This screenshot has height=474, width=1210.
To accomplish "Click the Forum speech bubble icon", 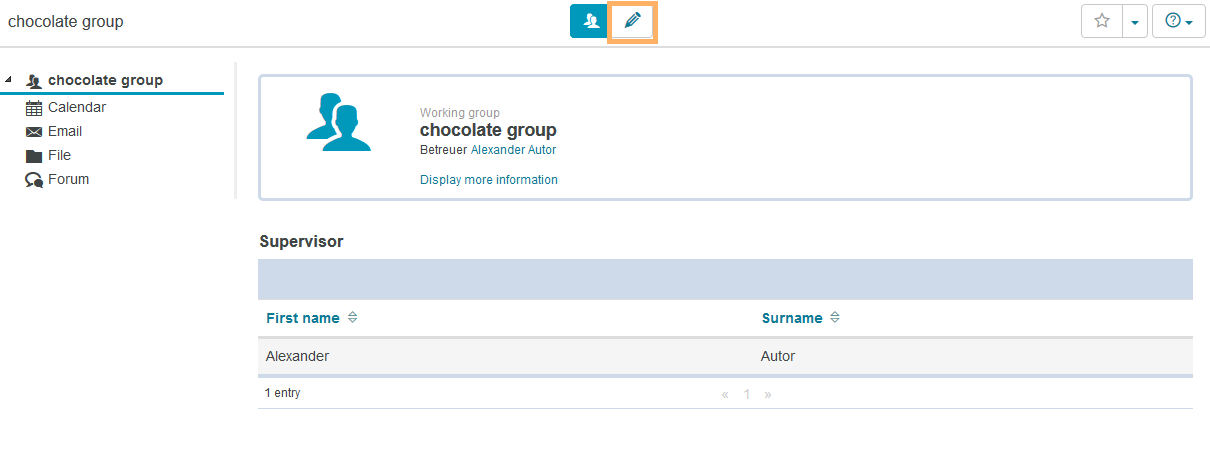I will (34, 180).
